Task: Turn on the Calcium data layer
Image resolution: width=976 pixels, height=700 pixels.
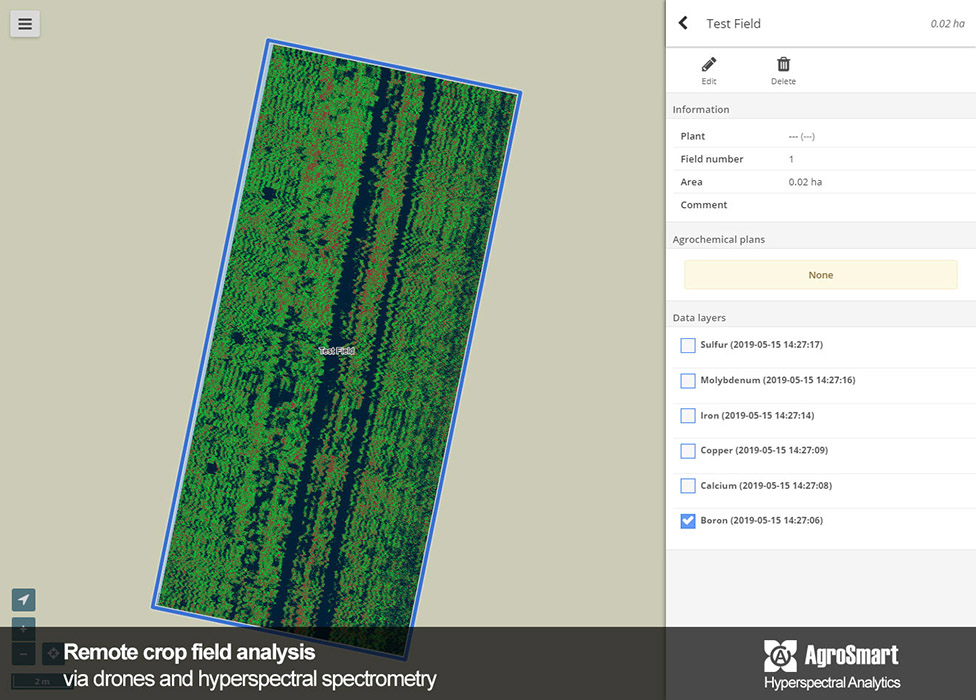Action: (688, 486)
